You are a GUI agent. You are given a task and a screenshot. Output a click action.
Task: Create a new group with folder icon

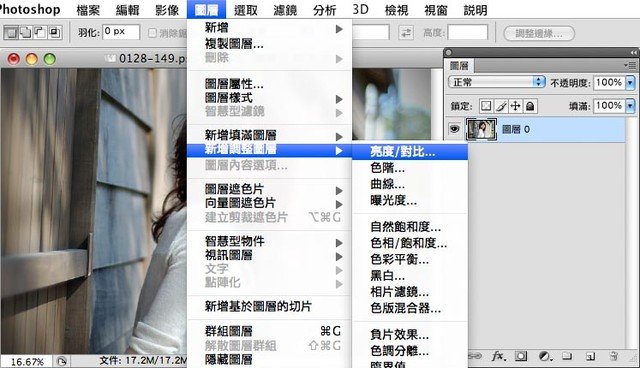(567, 356)
